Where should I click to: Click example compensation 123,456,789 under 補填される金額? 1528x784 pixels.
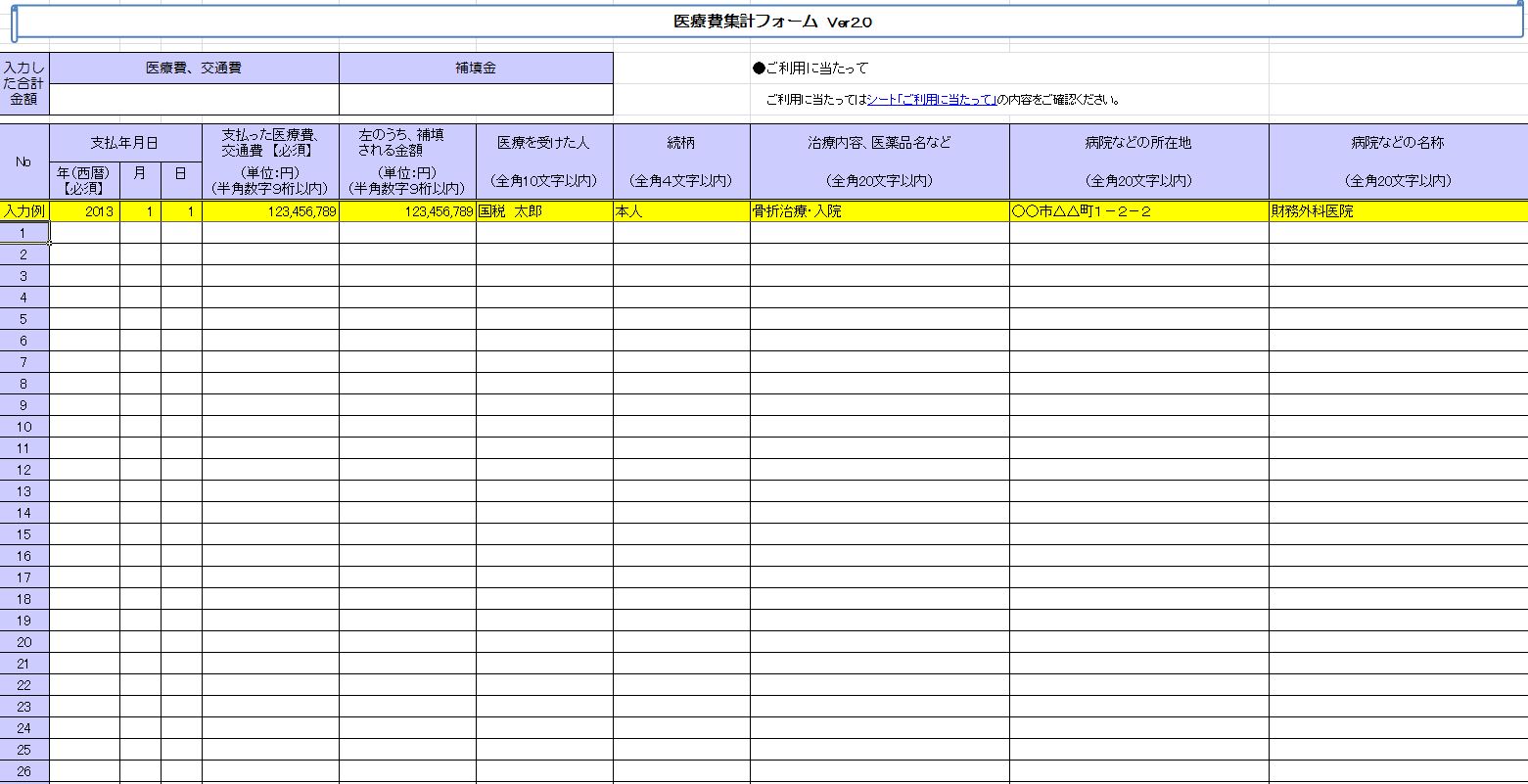click(407, 210)
